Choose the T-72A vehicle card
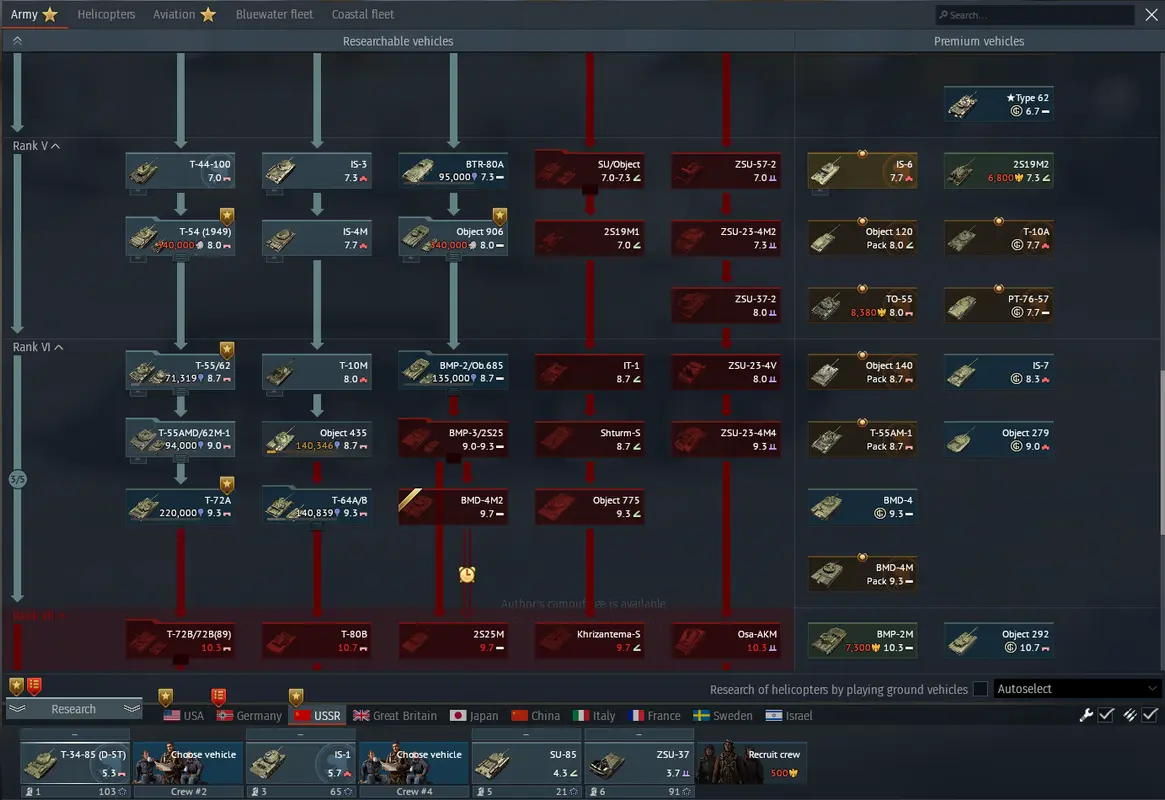 181,506
